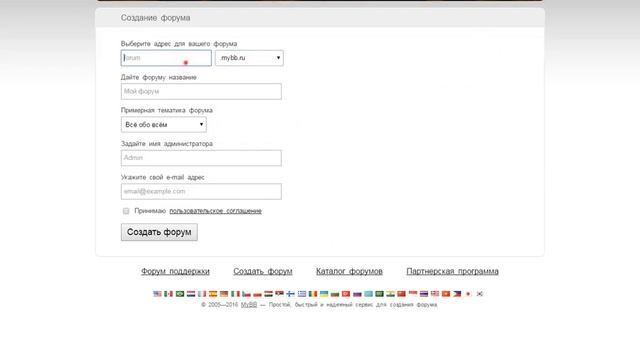Open the пользовательское соглашение link
Image resolution: width=640 pixels, height=360 pixels.
tap(216, 211)
